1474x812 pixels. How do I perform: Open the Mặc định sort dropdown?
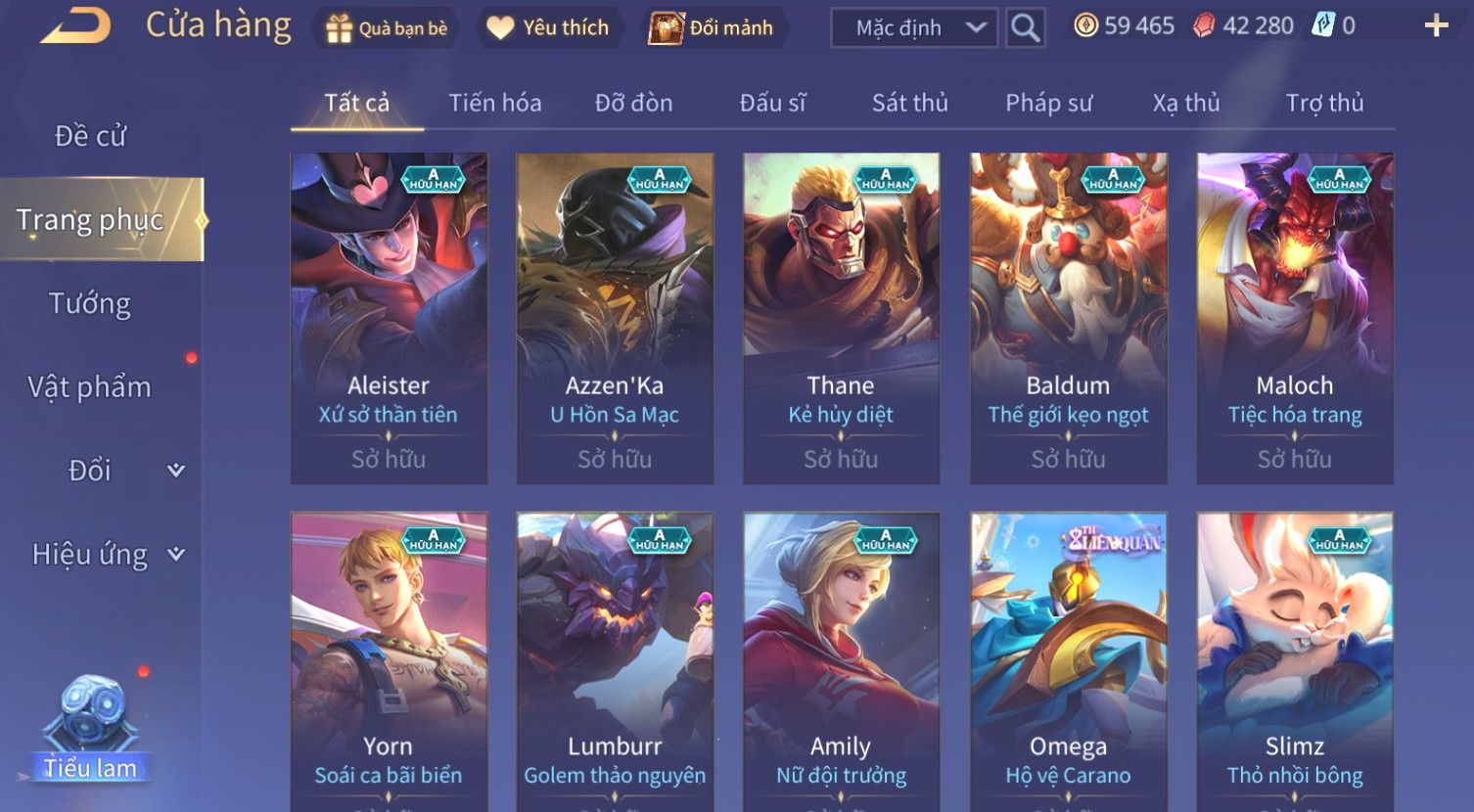tap(913, 28)
